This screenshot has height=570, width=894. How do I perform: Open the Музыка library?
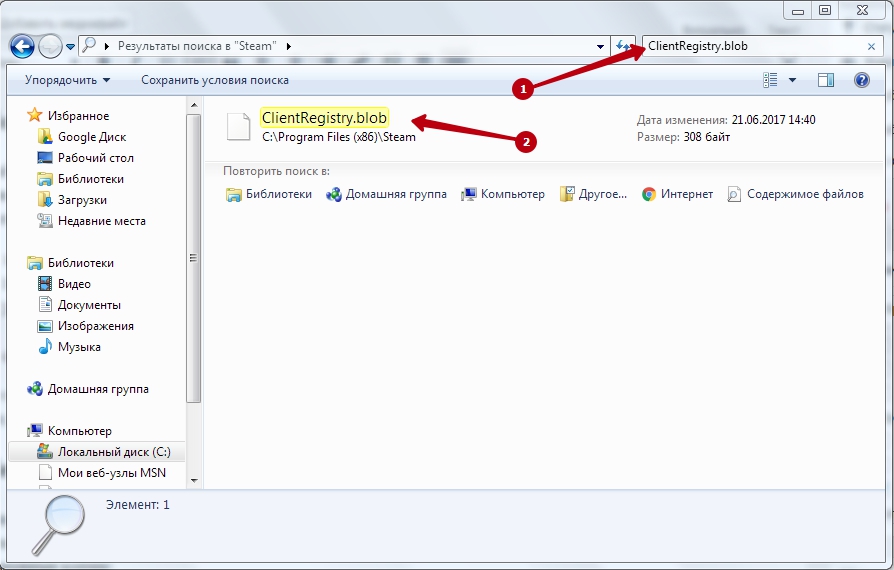click(x=79, y=347)
